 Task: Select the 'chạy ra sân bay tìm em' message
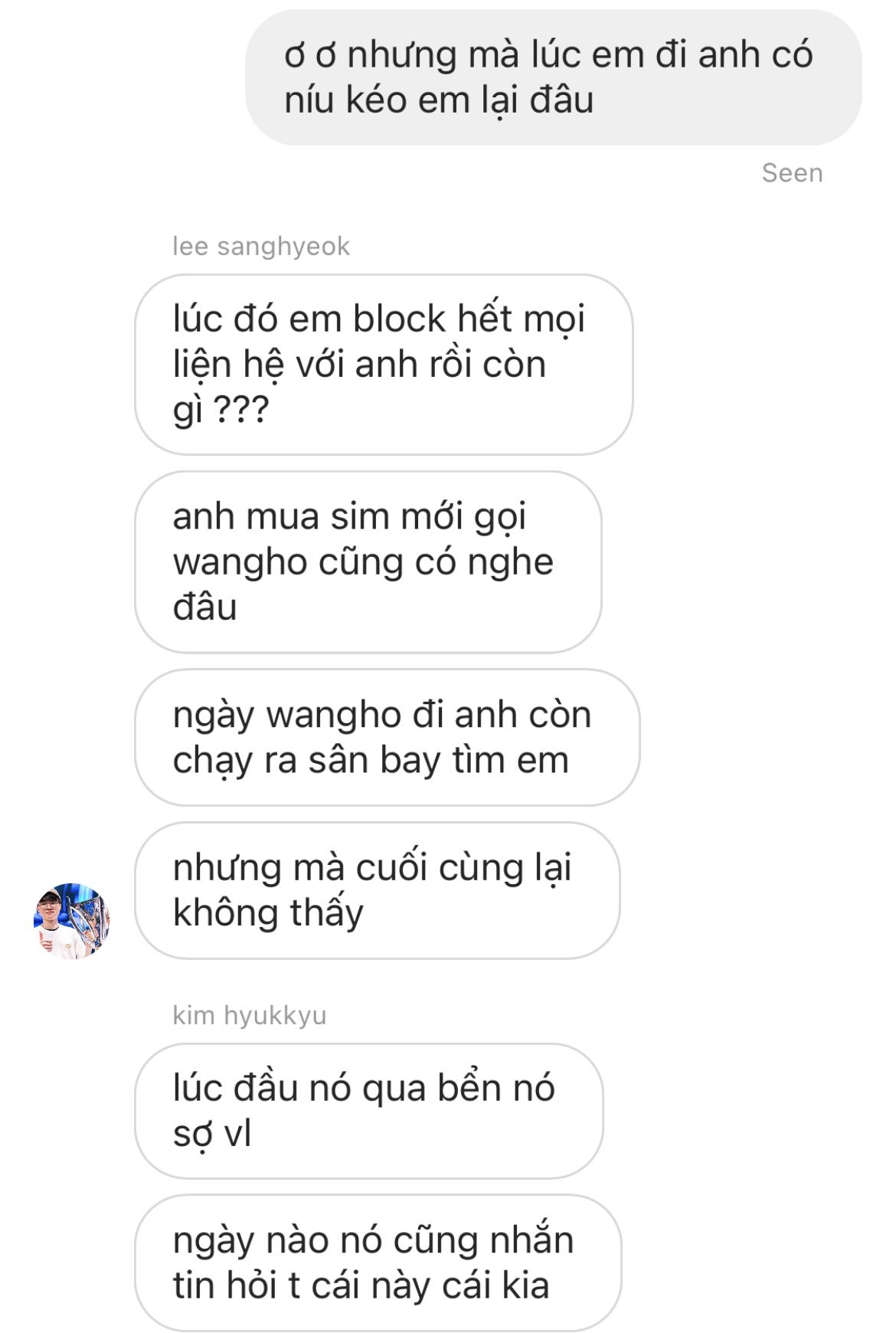pos(387,737)
